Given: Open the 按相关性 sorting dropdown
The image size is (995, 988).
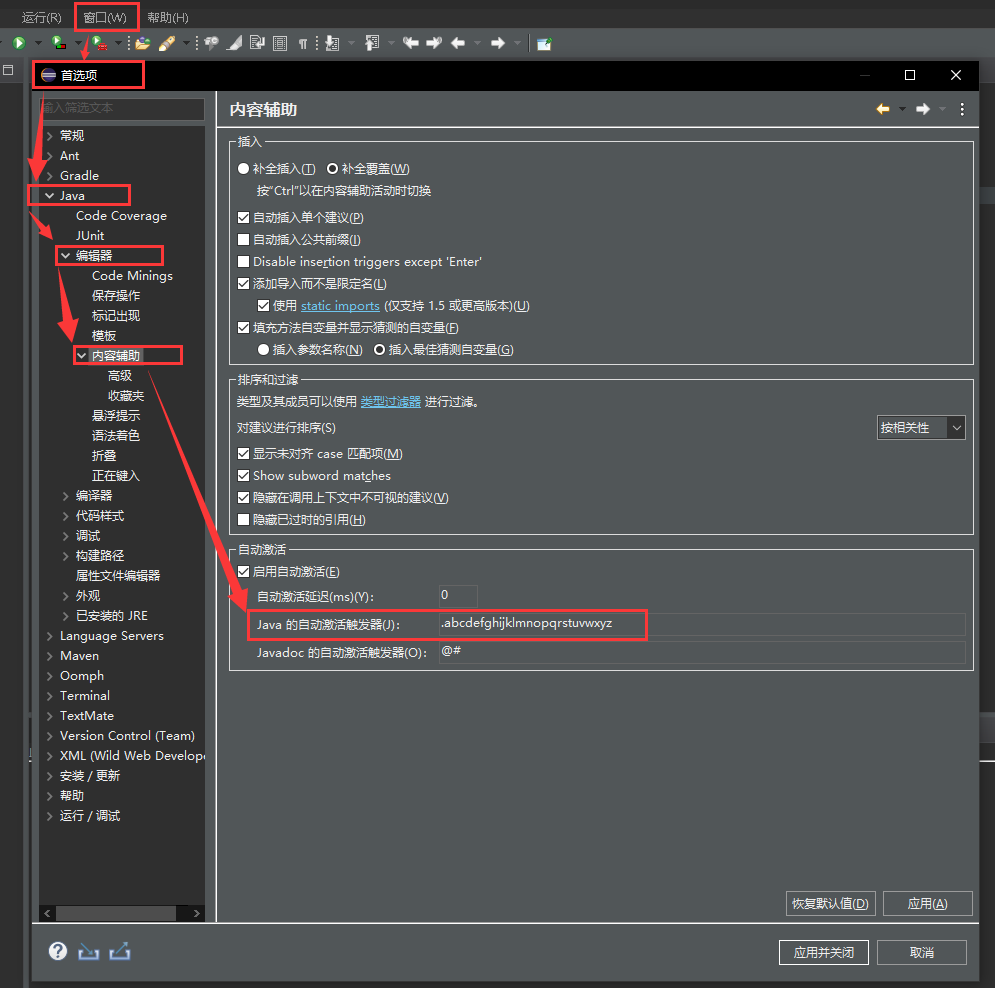Looking at the screenshot, I should pos(921,427).
